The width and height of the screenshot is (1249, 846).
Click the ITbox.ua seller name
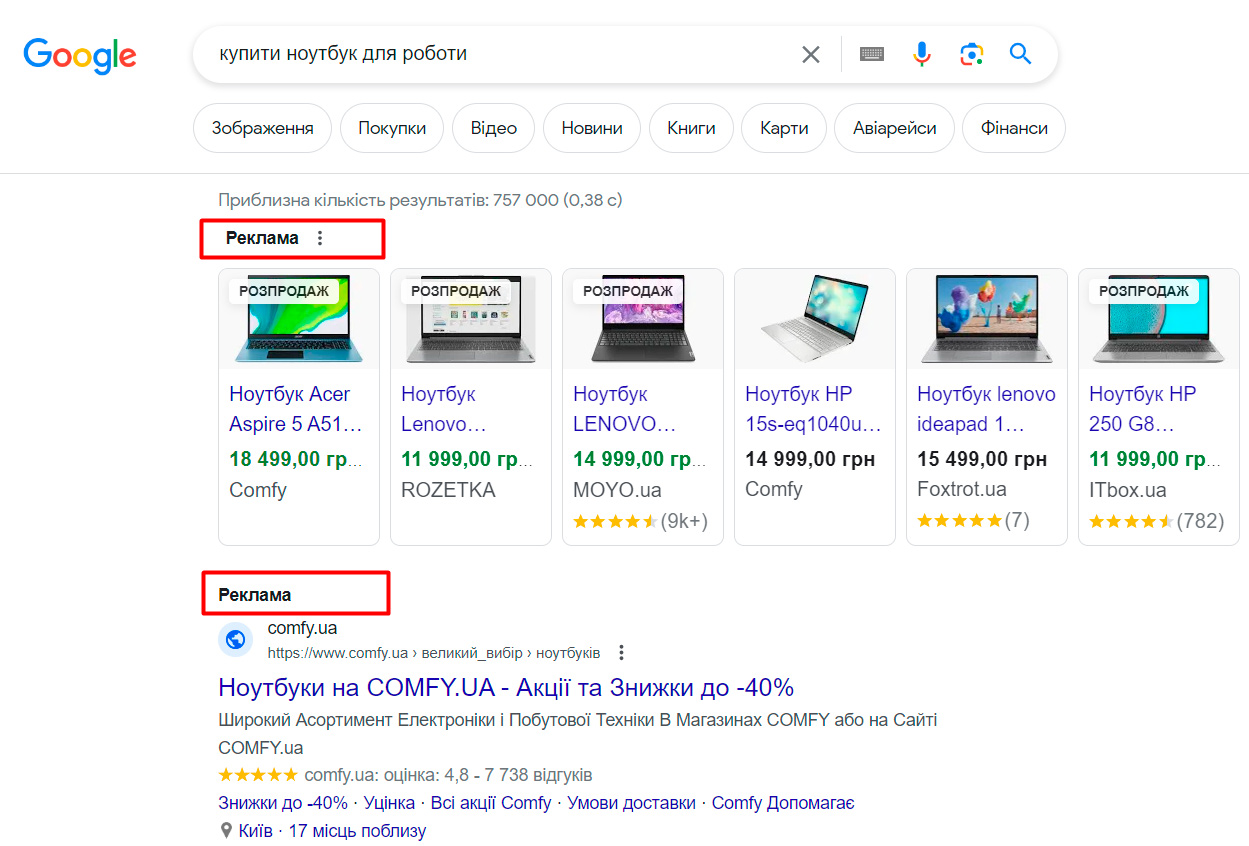(1128, 490)
